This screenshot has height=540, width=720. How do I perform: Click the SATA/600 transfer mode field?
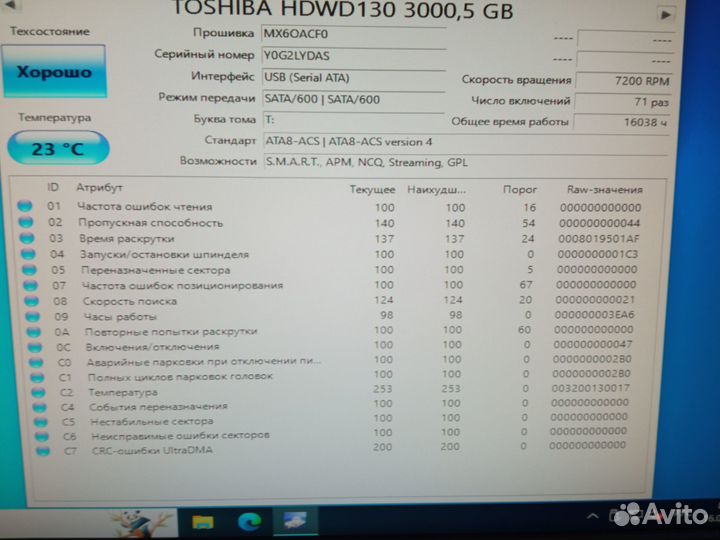[353, 99]
